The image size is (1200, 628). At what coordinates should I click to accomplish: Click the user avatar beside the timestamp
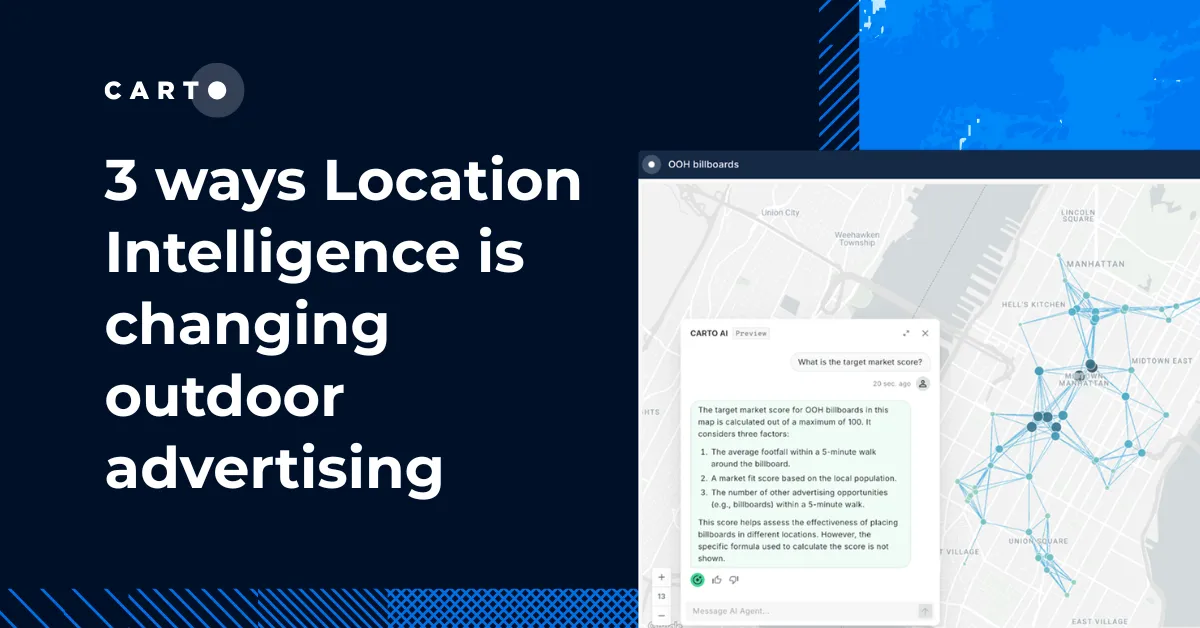[922, 383]
